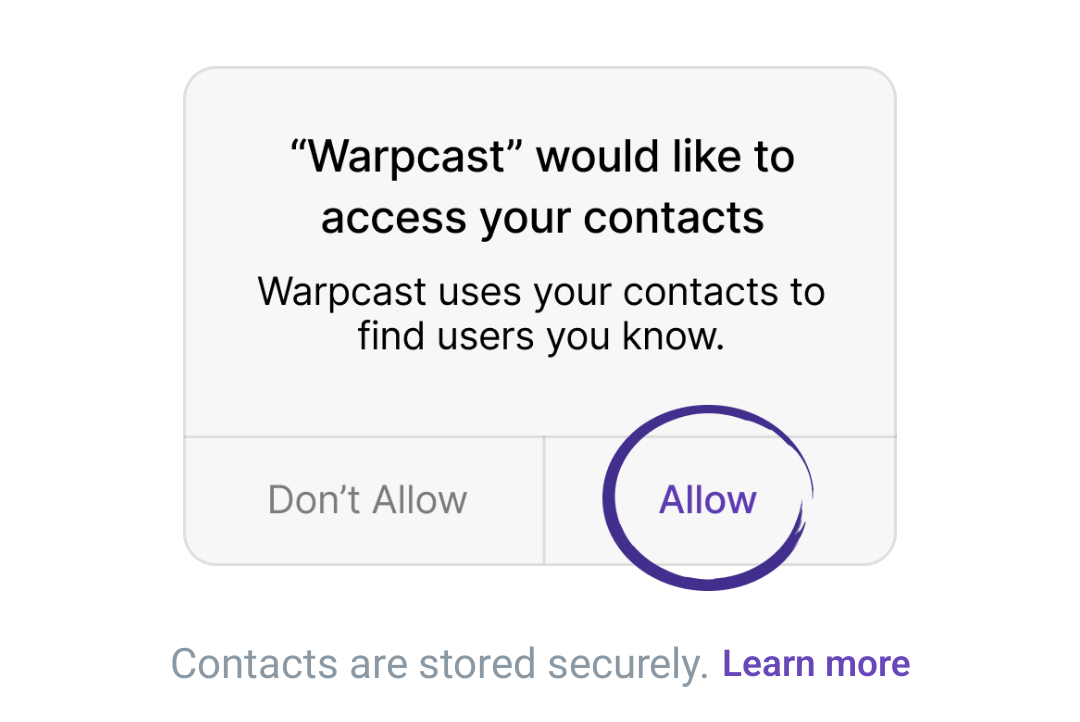Click the word "contacts" in the dialog title
This screenshot has width=1080, height=722.
point(674,218)
